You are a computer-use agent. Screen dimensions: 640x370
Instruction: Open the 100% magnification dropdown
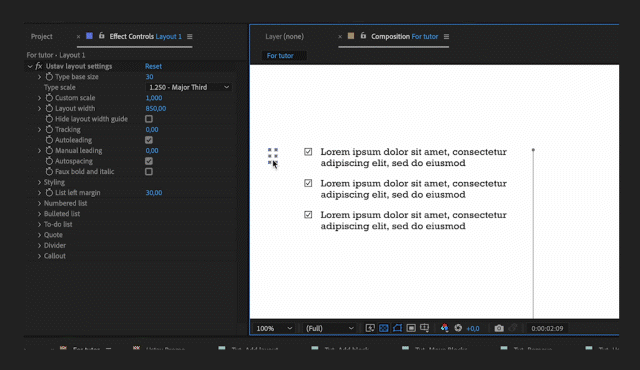274,328
